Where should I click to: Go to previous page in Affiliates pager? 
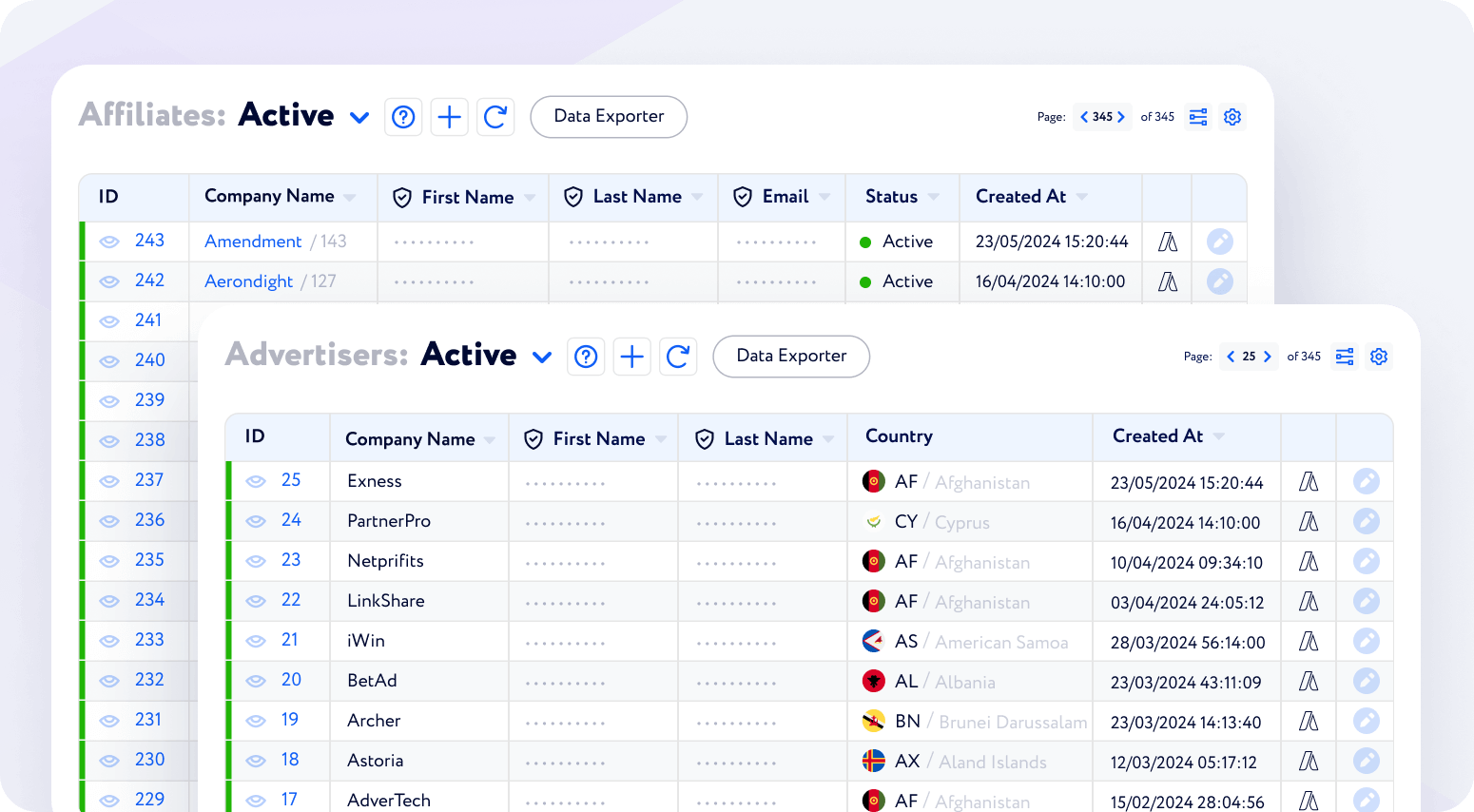tap(1084, 117)
